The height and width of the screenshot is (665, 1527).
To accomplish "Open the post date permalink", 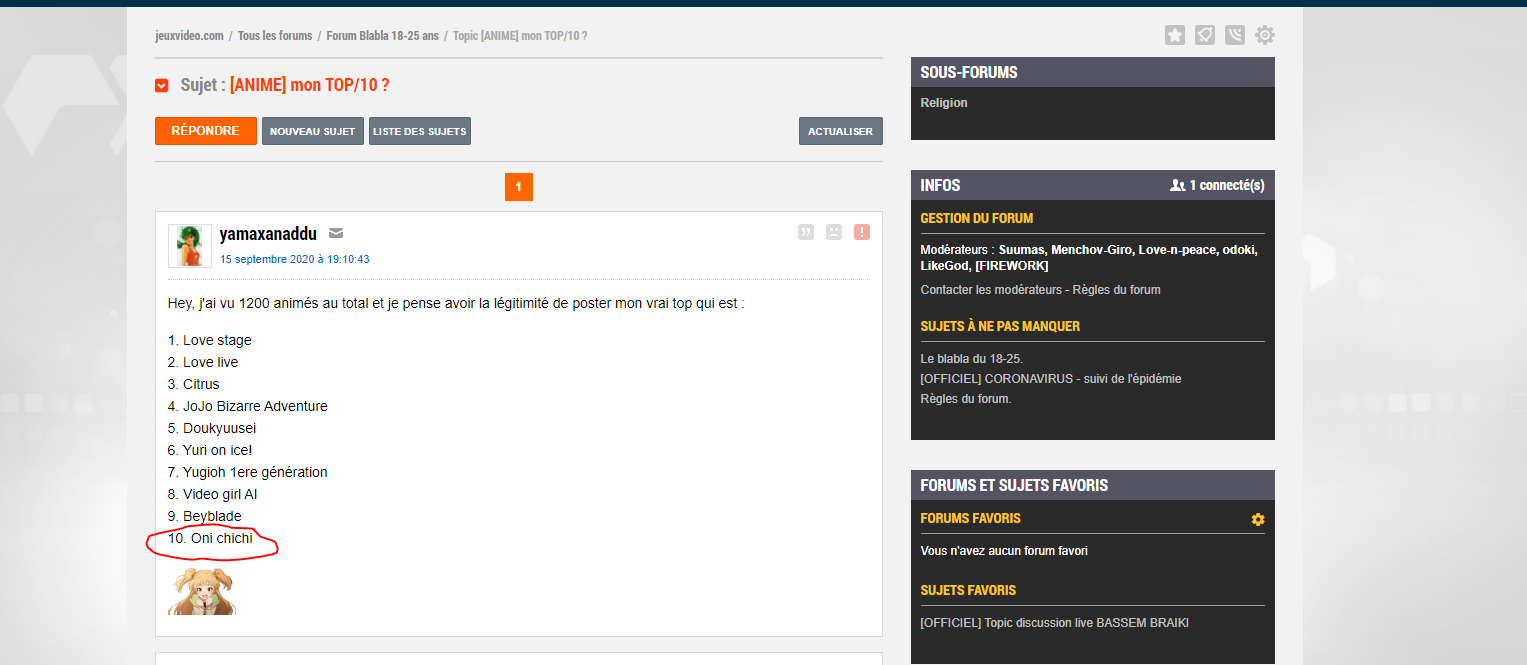I will [295, 259].
